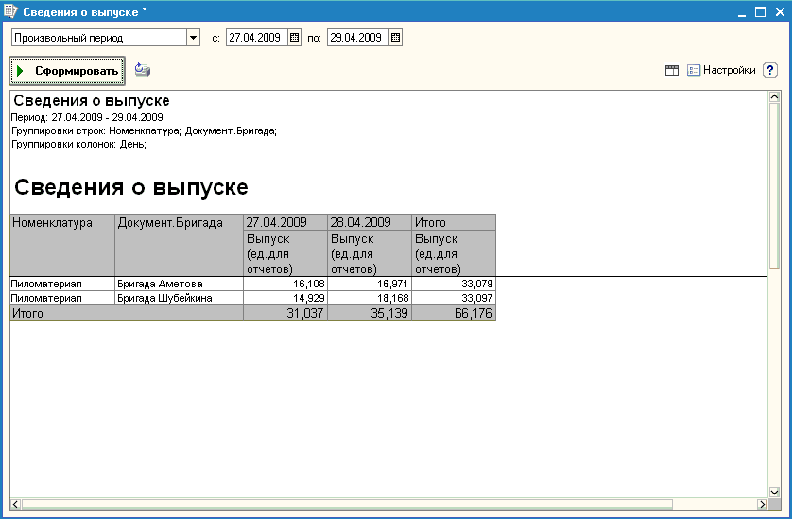Image resolution: width=792 pixels, height=519 pixels.
Task: Click the table header toggle icon
Action: coord(672,70)
